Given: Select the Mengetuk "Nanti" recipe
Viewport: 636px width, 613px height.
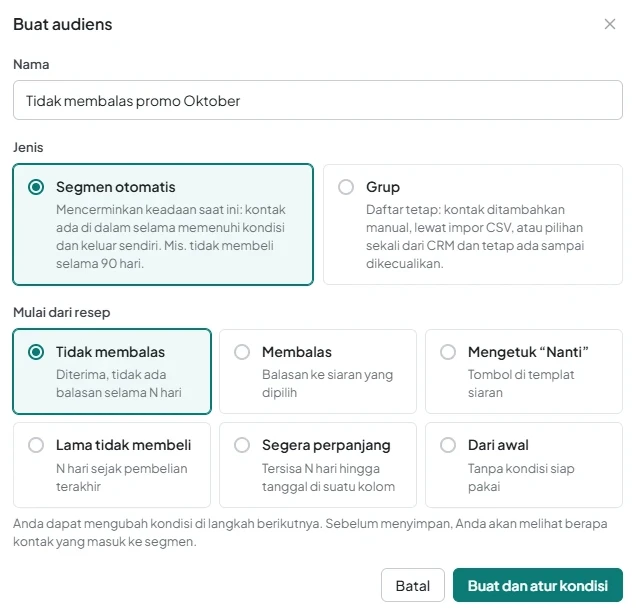Looking at the screenshot, I should (x=524, y=371).
